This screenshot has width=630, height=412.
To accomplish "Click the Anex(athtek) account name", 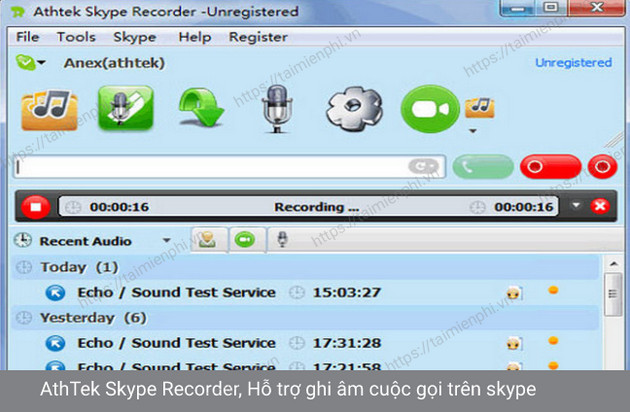I will pyautogui.click(x=115, y=63).
